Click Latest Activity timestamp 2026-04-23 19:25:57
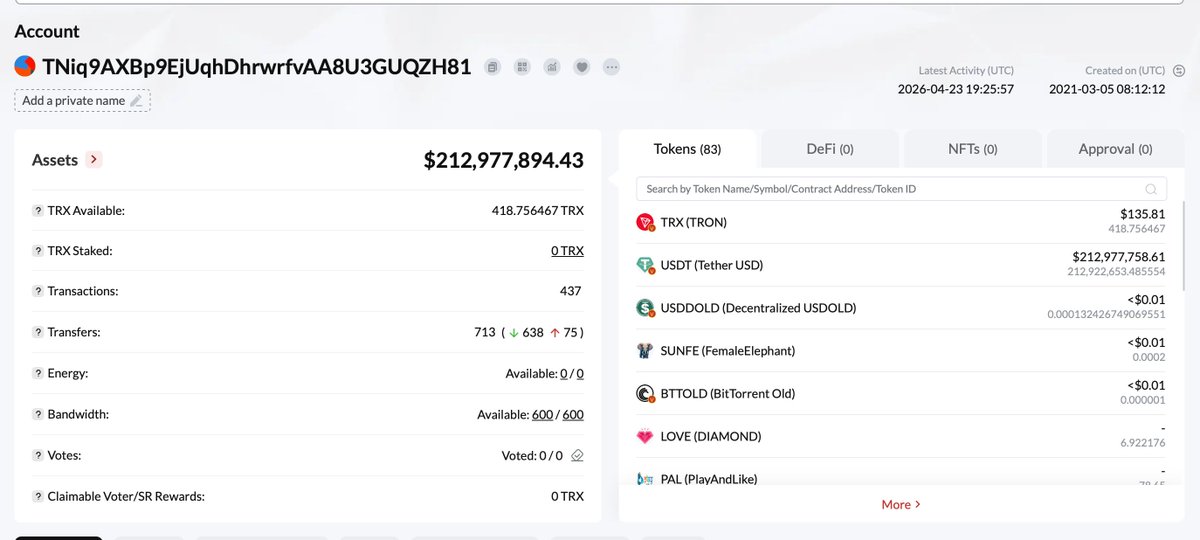This screenshot has height=540, width=1200. [956, 89]
